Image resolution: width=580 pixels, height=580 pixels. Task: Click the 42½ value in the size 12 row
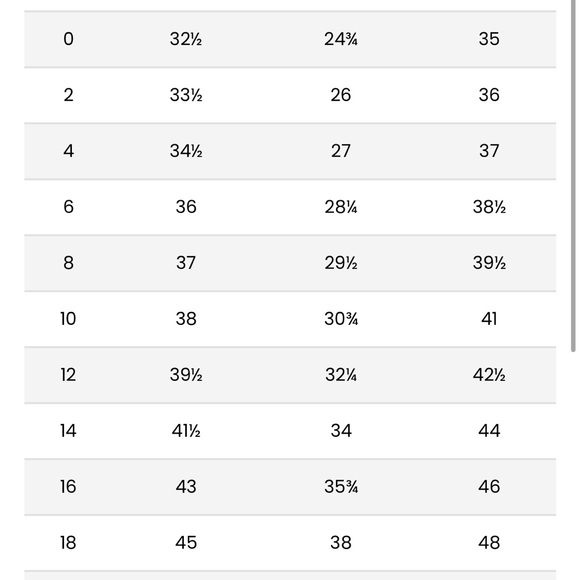coord(489,375)
